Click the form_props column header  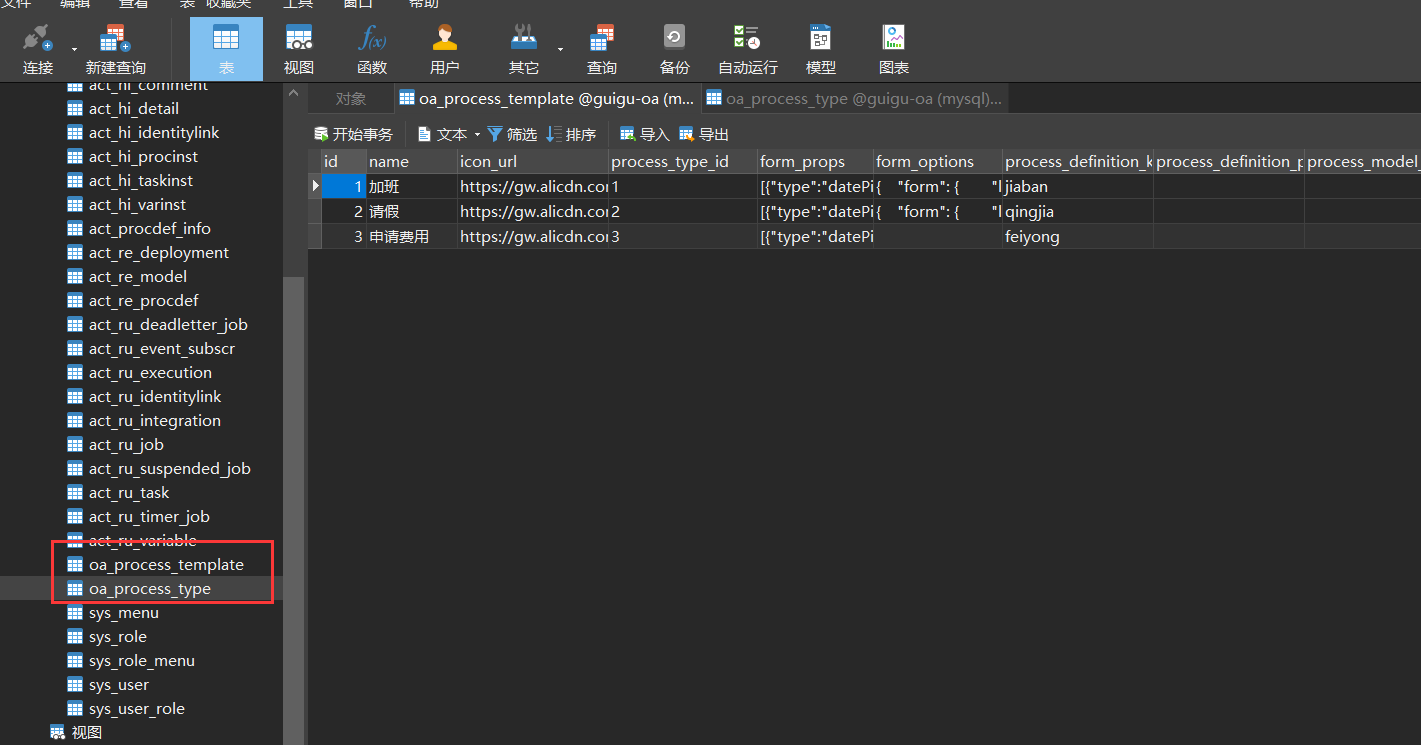(816, 161)
